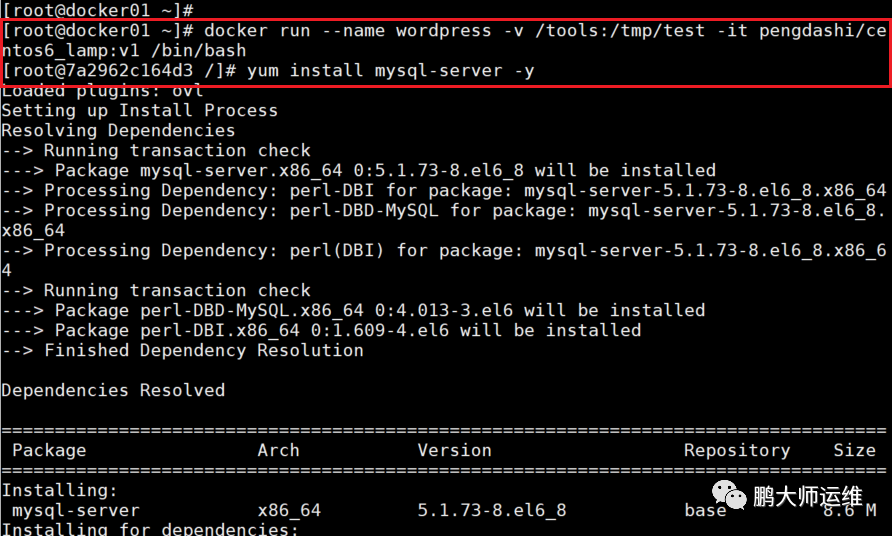892x536 pixels.
Task: Click mysql-server in the package table
Action: [x=76, y=510]
